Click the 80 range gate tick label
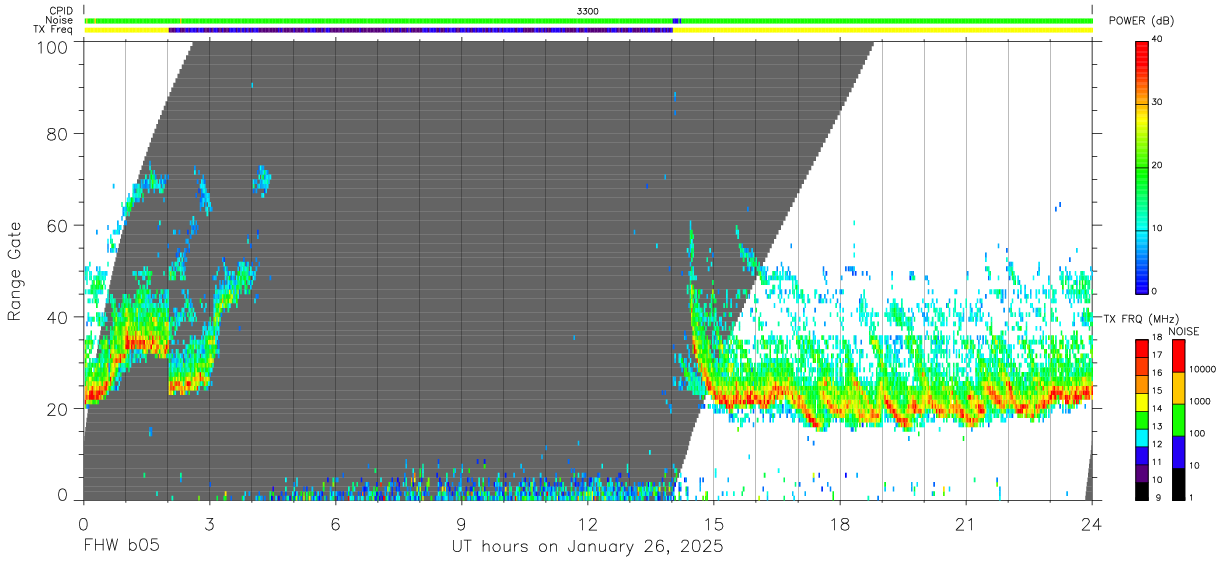 click(x=58, y=135)
